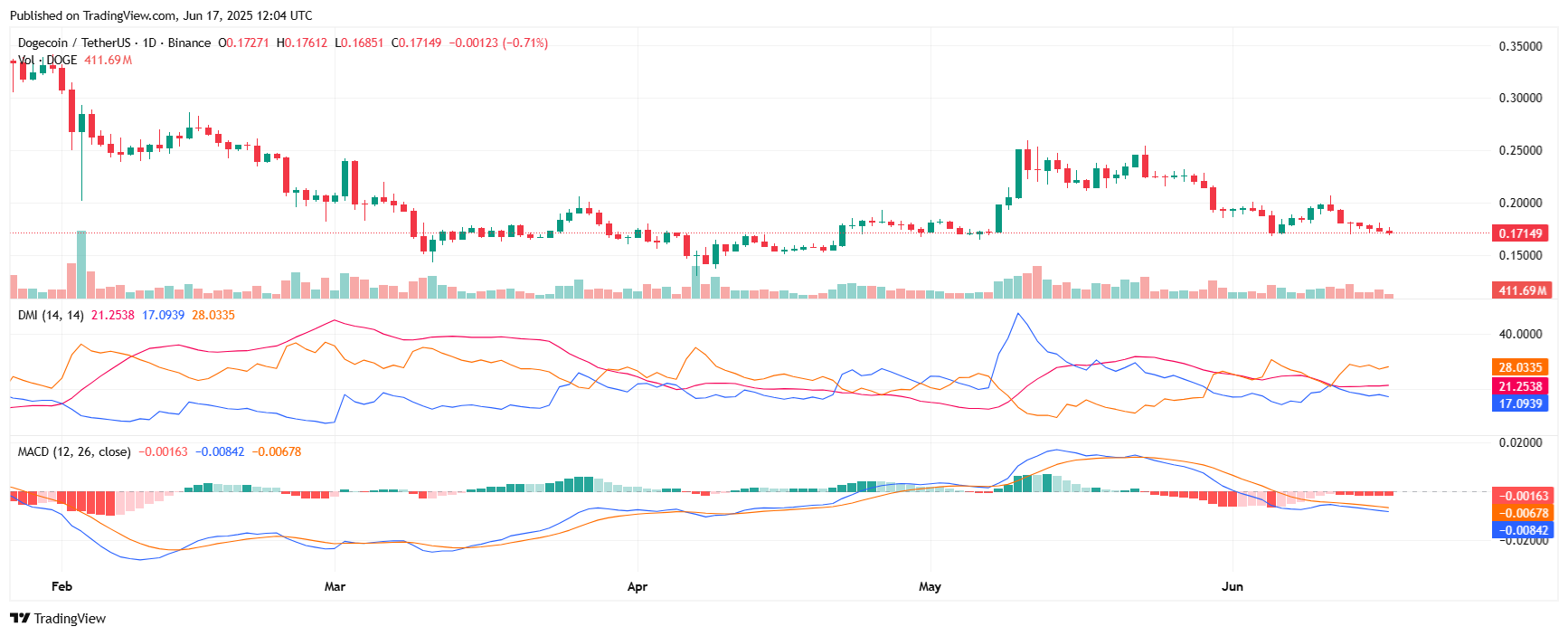The image size is (1568, 636).
Task: Click the open value O0.17271
Action: 243,43
